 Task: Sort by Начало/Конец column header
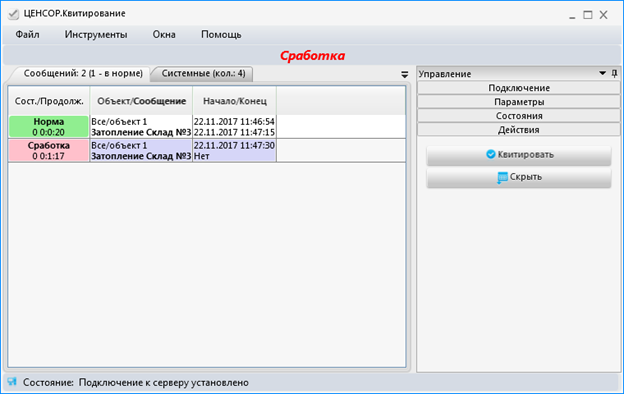[235, 101]
